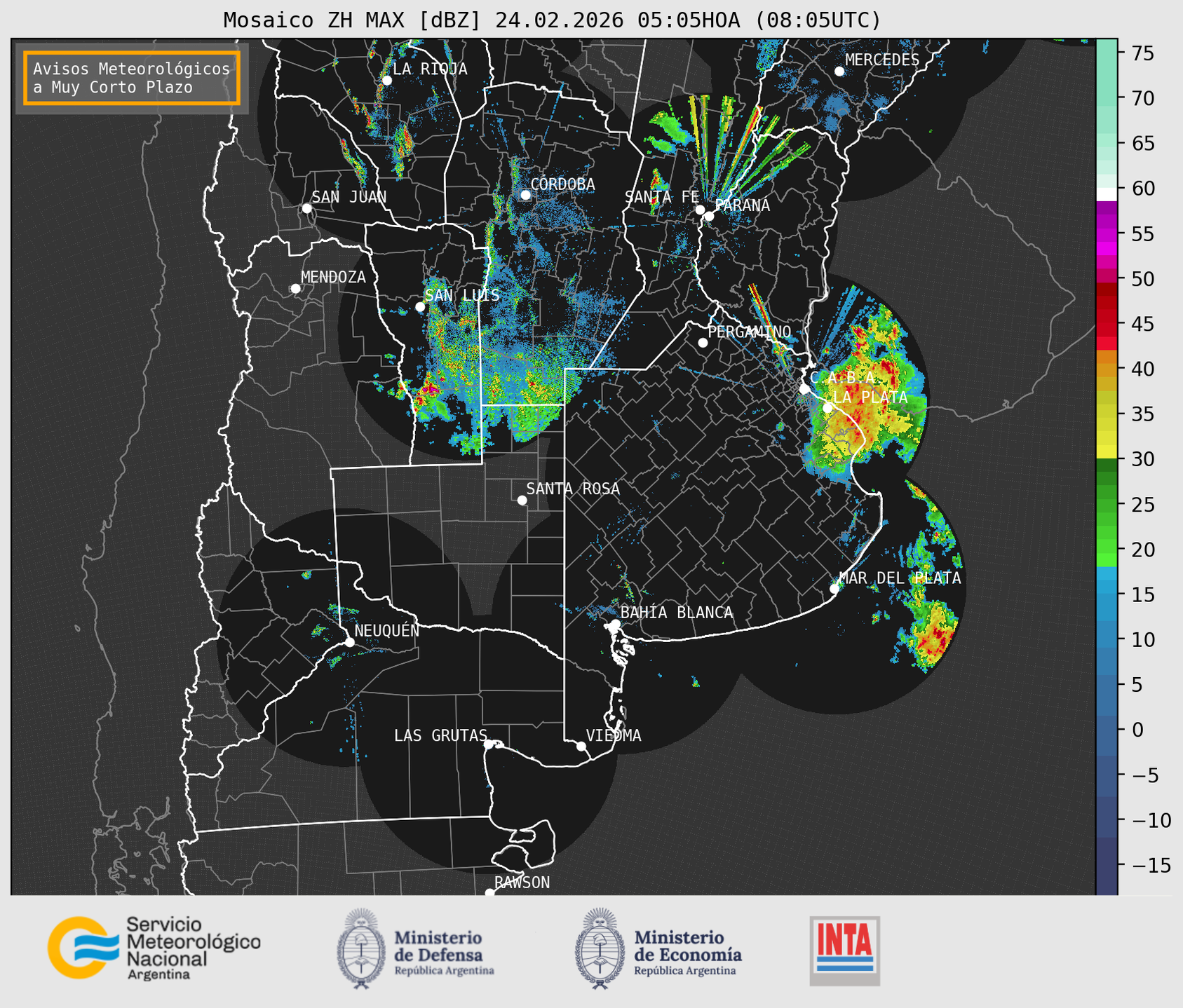The height and width of the screenshot is (1008, 1183).
Task: Click the San Luis city label
Action: coord(463,295)
